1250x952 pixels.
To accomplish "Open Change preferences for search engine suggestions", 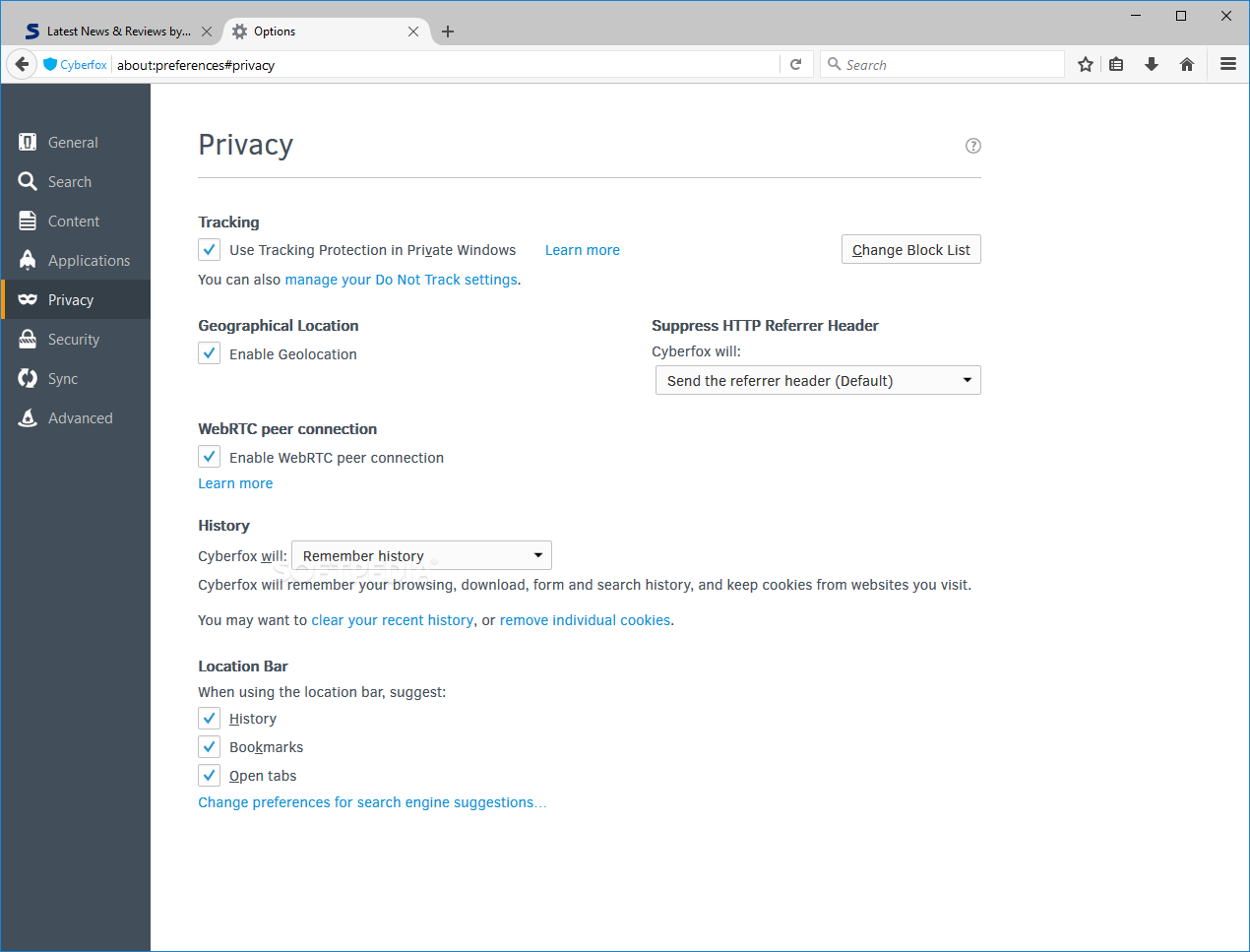I will 372,802.
